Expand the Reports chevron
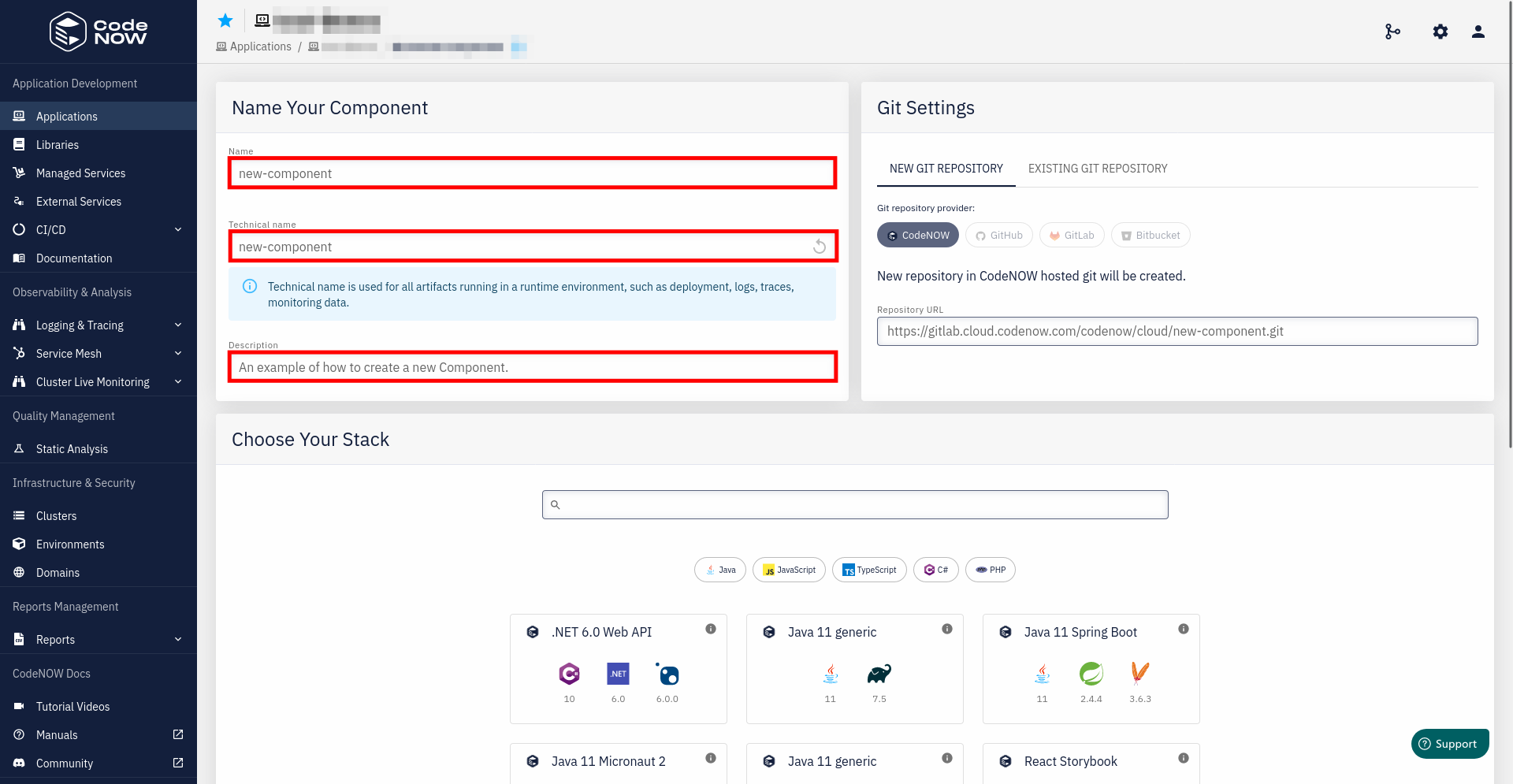This screenshot has height=784, width=1513. [x=178, y=639]
